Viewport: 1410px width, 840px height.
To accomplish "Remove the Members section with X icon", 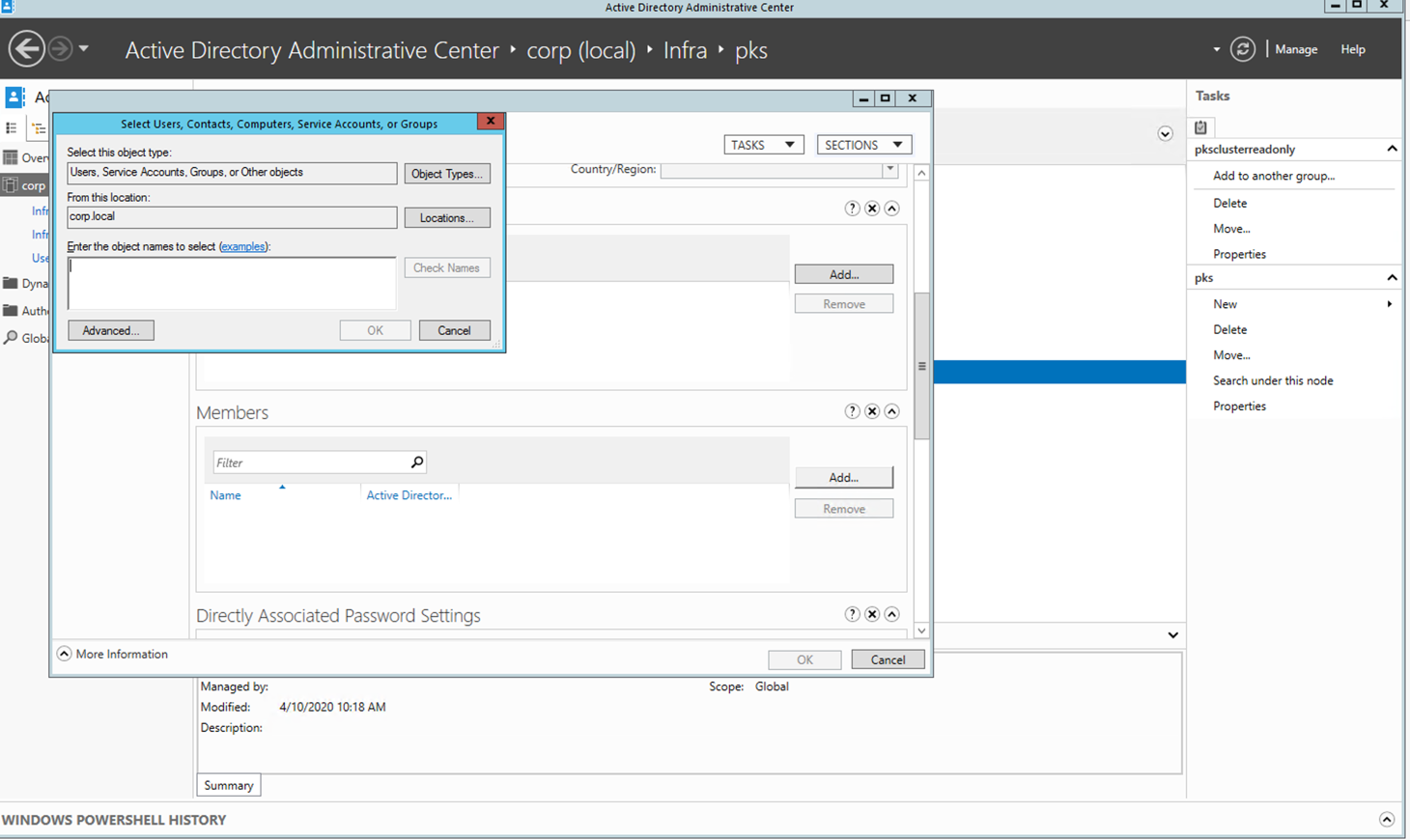I will pos(872,411).
